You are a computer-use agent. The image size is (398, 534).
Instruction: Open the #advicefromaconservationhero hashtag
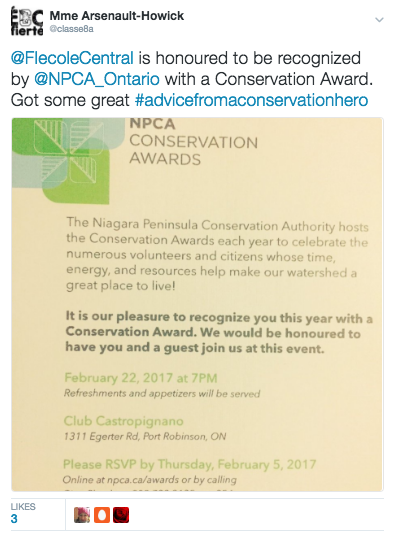pyautogui.click(x=251, y=100)
